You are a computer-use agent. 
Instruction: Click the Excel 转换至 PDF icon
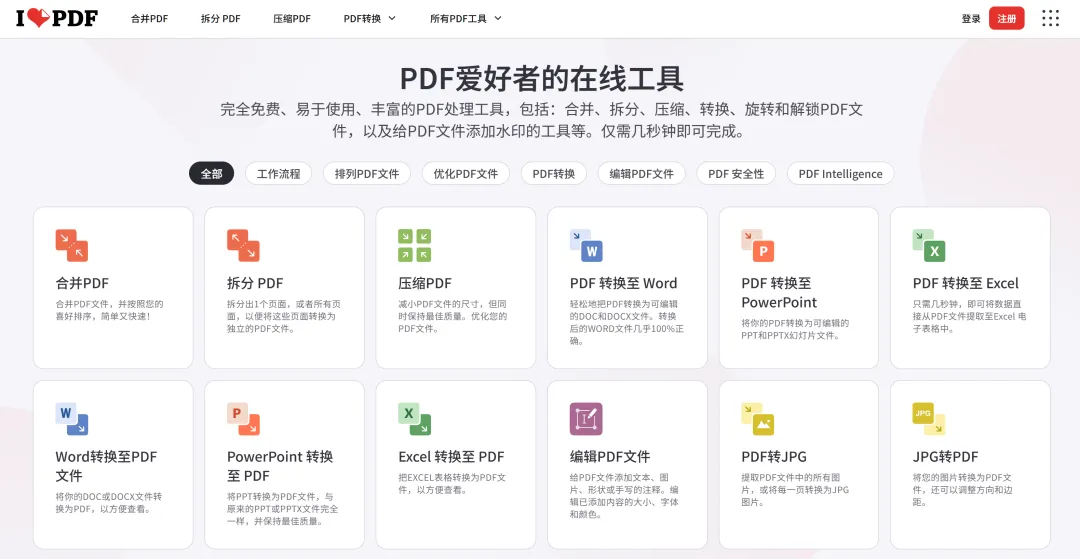415,419
